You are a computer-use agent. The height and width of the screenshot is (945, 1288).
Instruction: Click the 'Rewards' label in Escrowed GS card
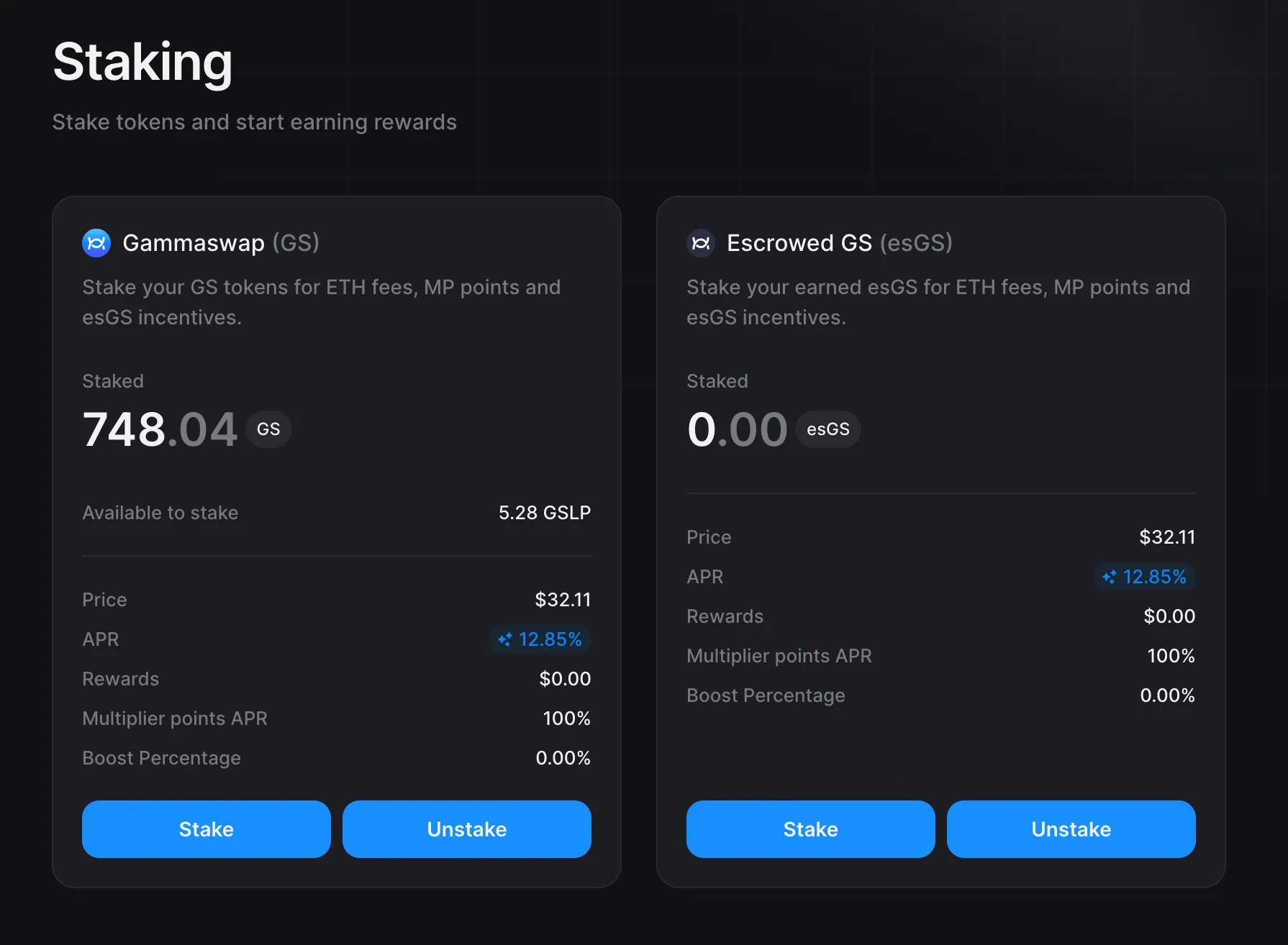tap(725, 616)
